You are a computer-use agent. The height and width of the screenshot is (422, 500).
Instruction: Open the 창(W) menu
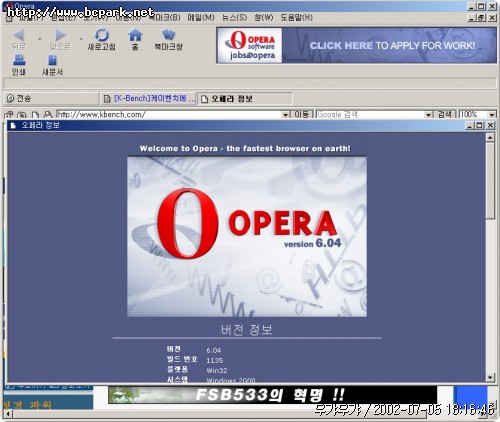(263, 18)
